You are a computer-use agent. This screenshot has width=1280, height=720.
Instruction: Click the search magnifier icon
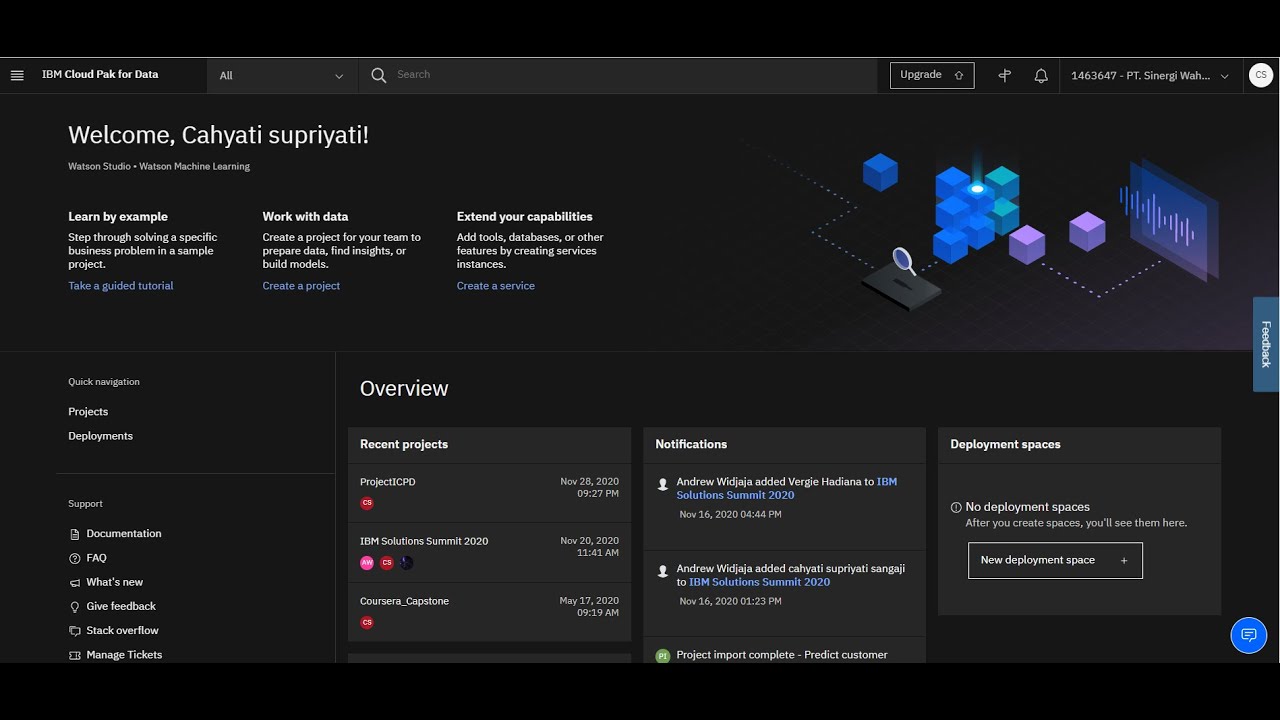pyautogui.click(x=378, y=75)
